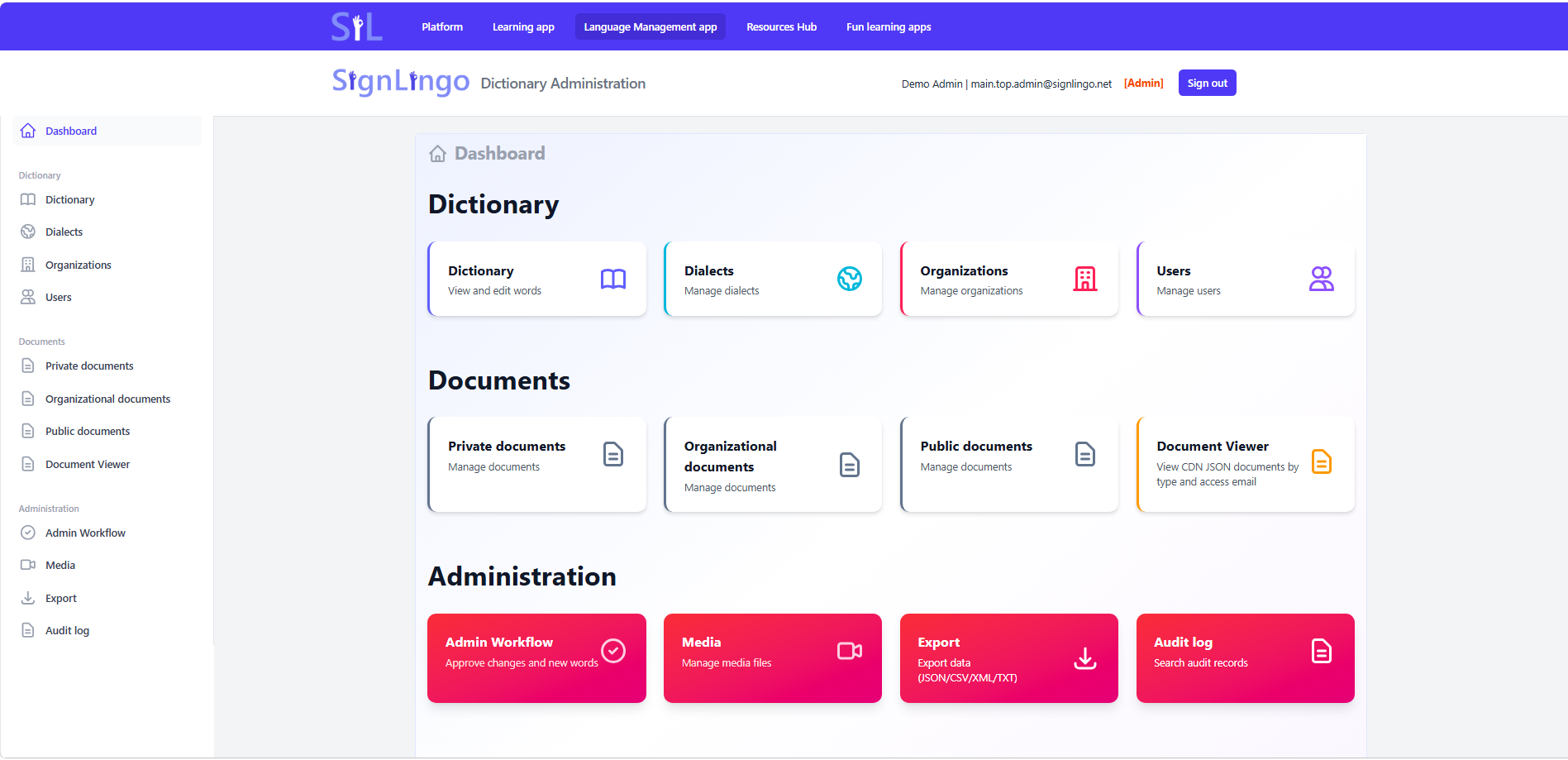
Task: Open the Public documents card
Action: point(1009,465)
